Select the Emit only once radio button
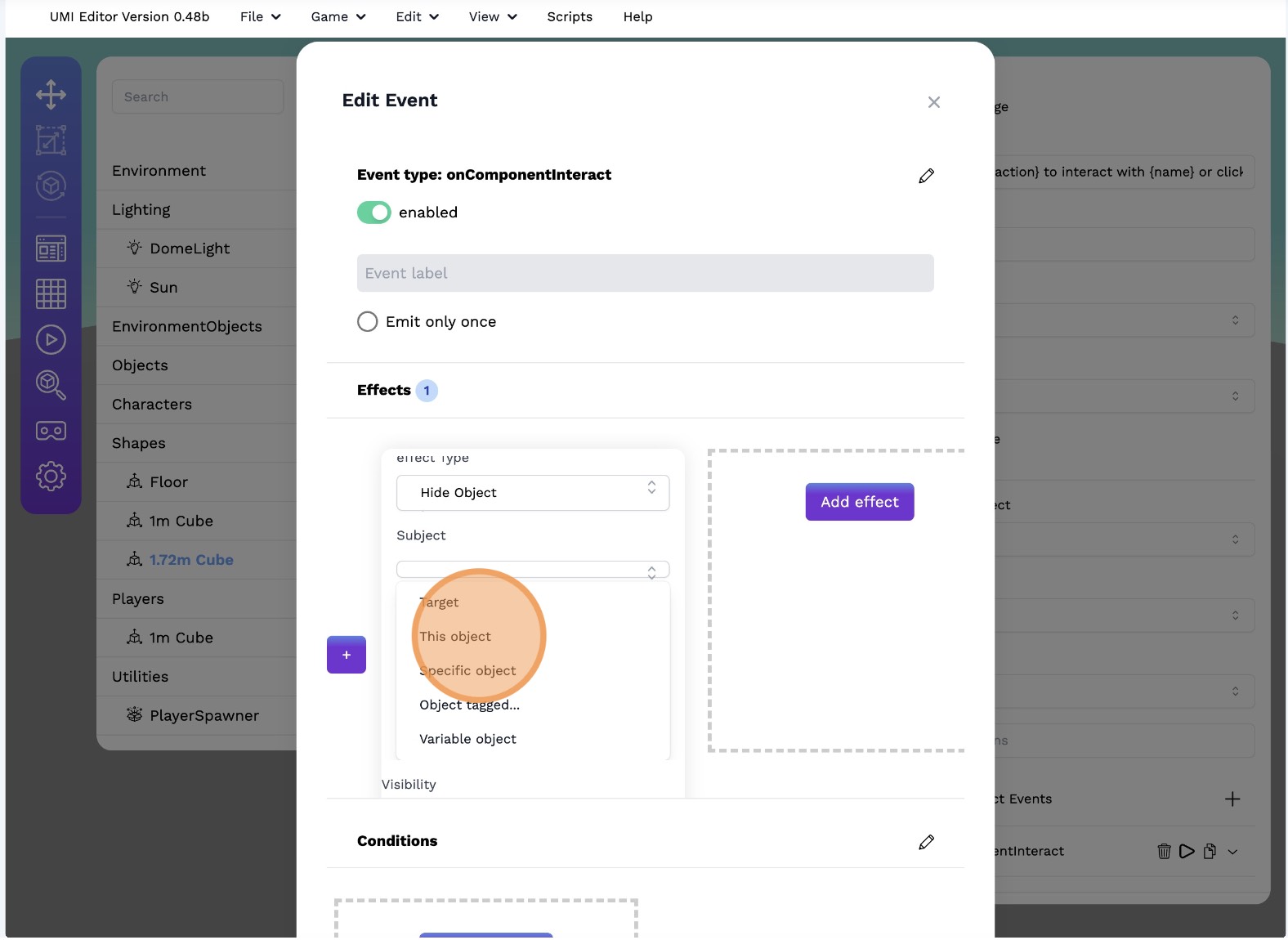1288x940 pixels. (x=368, y=322)
